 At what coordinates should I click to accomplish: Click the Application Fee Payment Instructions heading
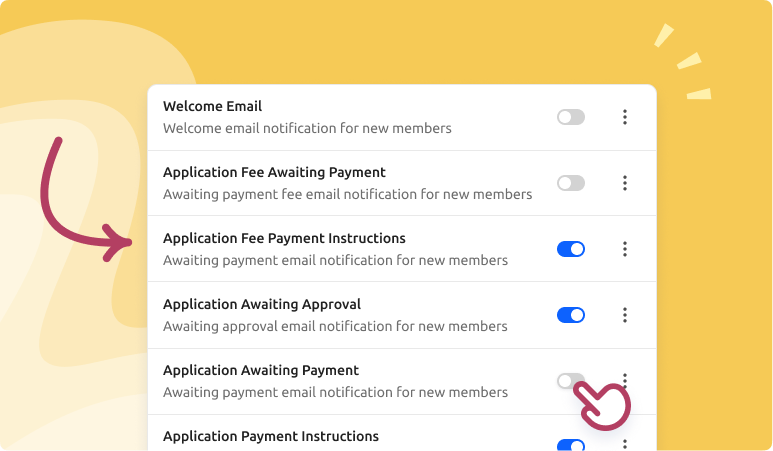[284, 238]
